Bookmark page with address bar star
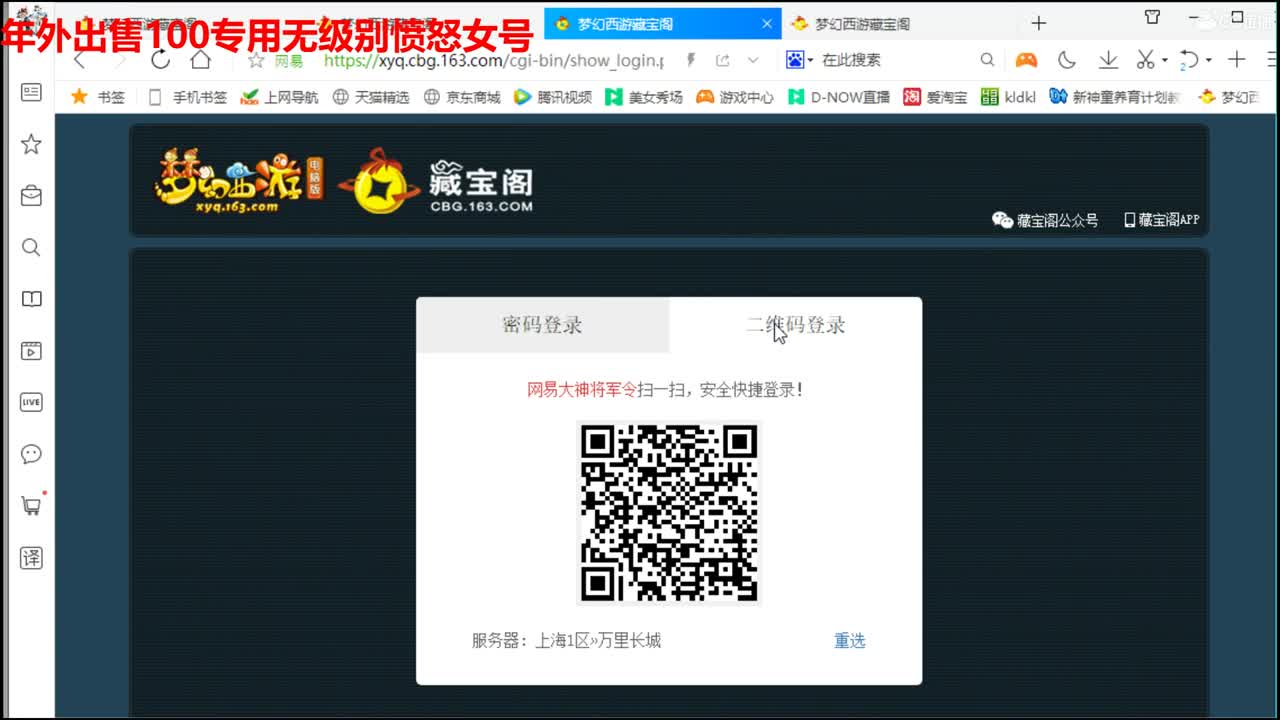1280x720 pixels. (x=256, y=60)
